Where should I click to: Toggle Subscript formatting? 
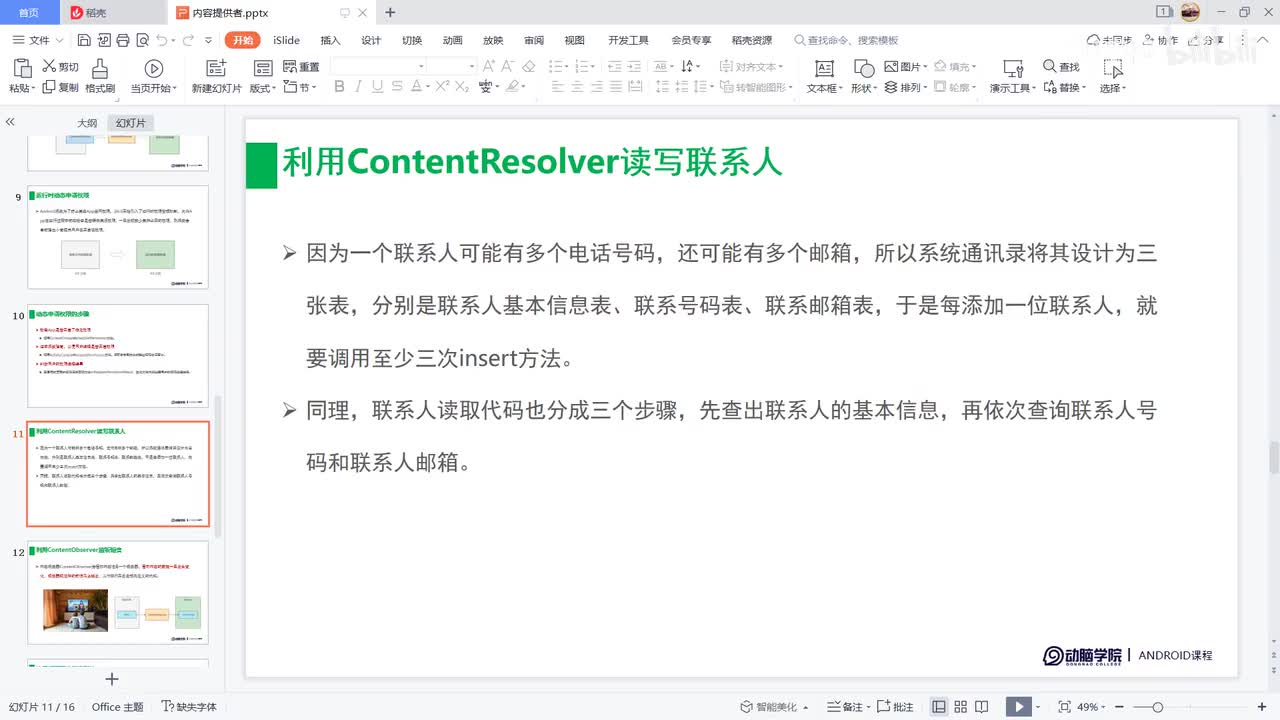tap(462, 87)
